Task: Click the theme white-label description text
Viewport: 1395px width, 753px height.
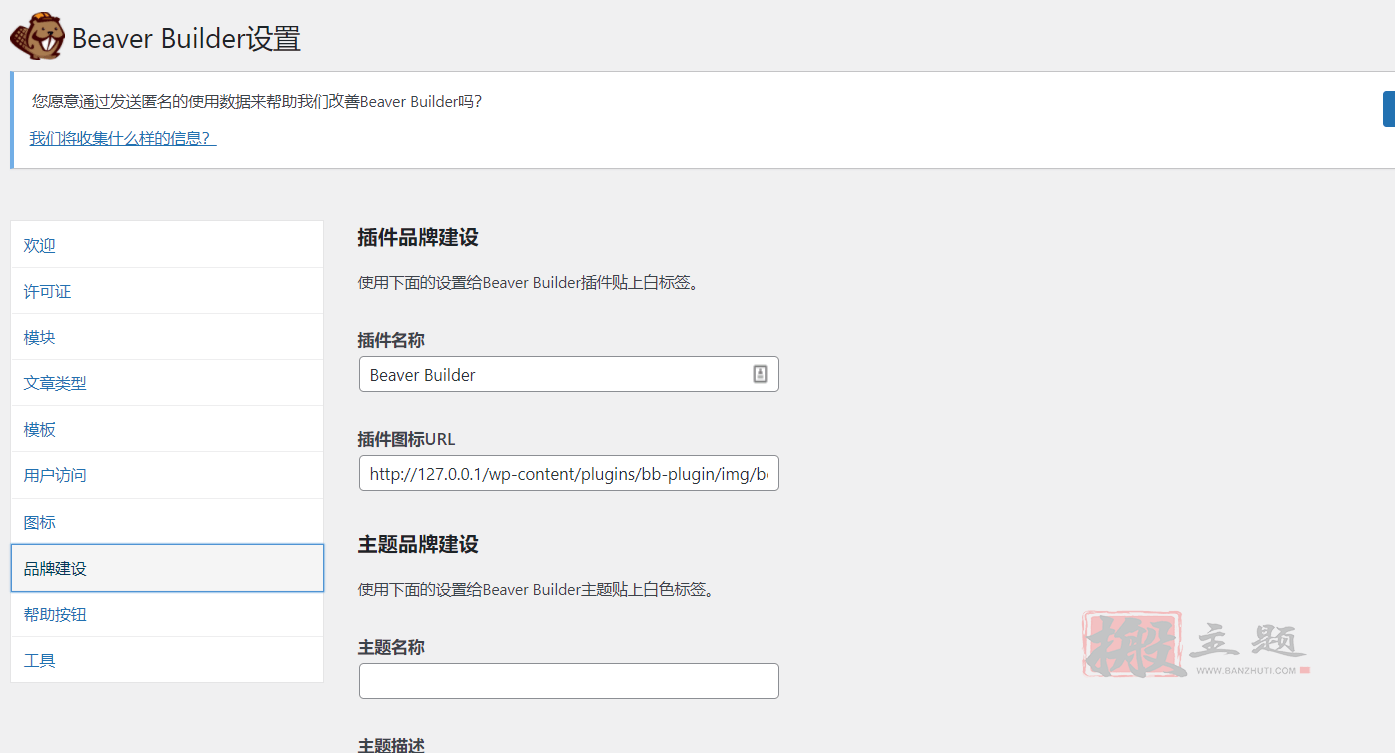Action: (x=535, y=590)
